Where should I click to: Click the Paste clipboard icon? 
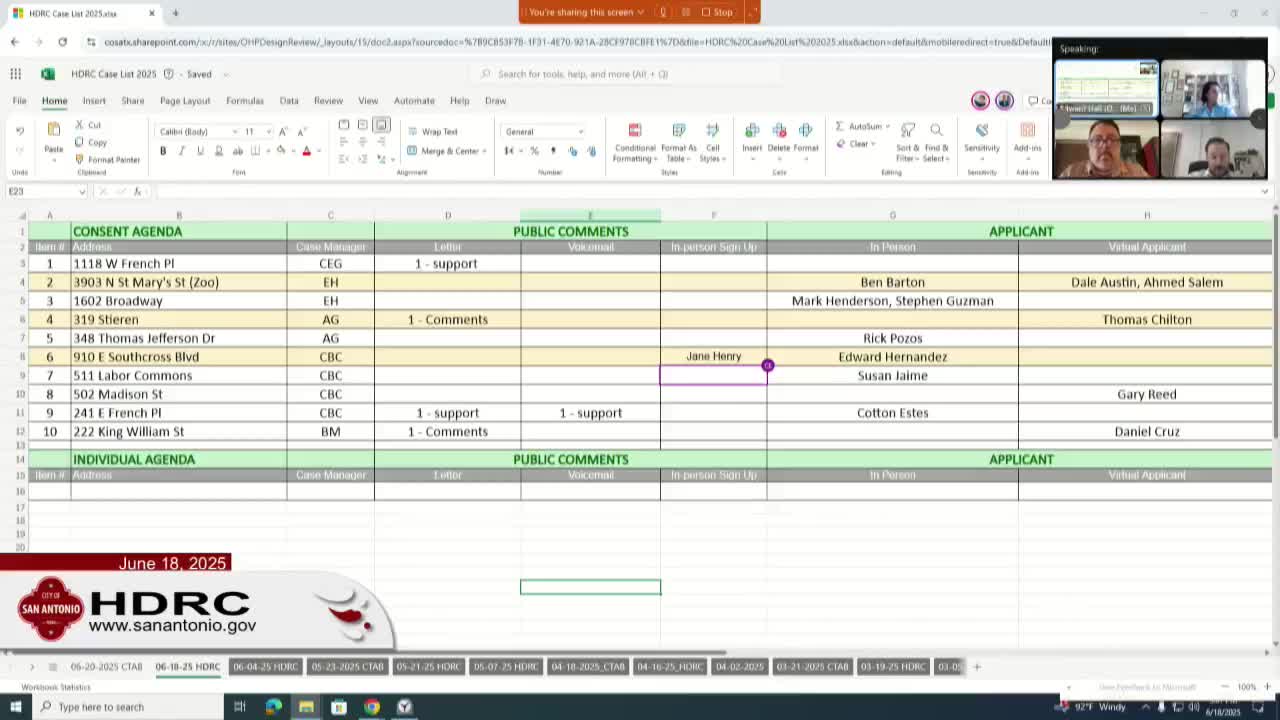[54, 131]
